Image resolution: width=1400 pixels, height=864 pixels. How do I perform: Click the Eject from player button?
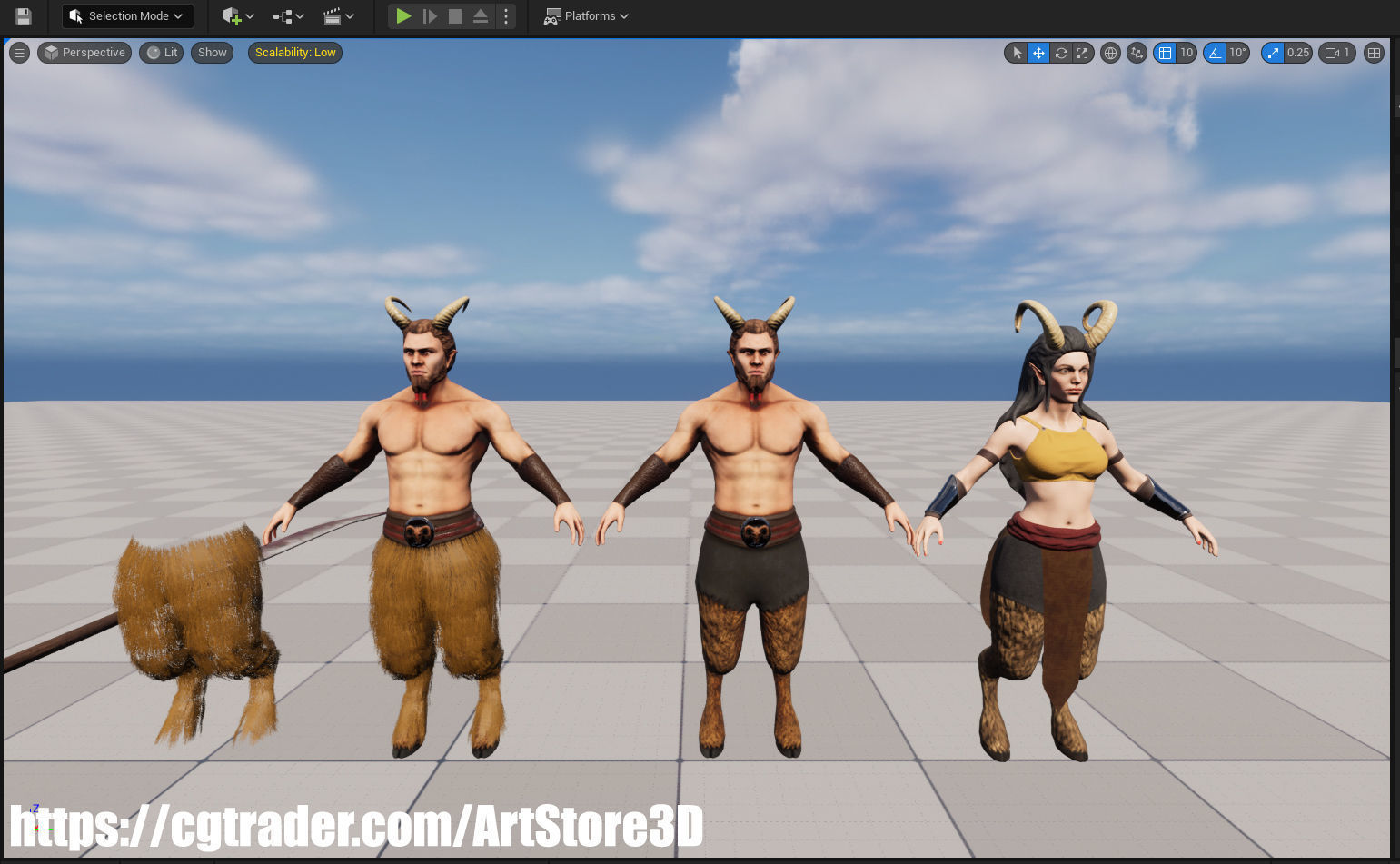(481, 16)
